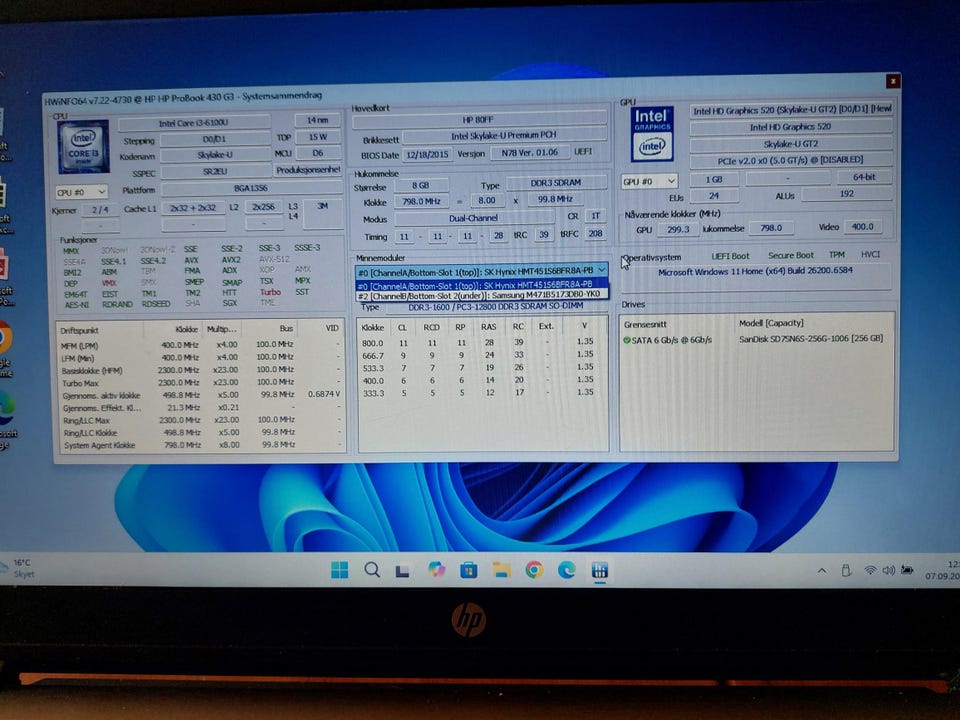Screen dimensions: 960x720
Task: Open the Windows Start menu
Action: (x=339, y=570)
